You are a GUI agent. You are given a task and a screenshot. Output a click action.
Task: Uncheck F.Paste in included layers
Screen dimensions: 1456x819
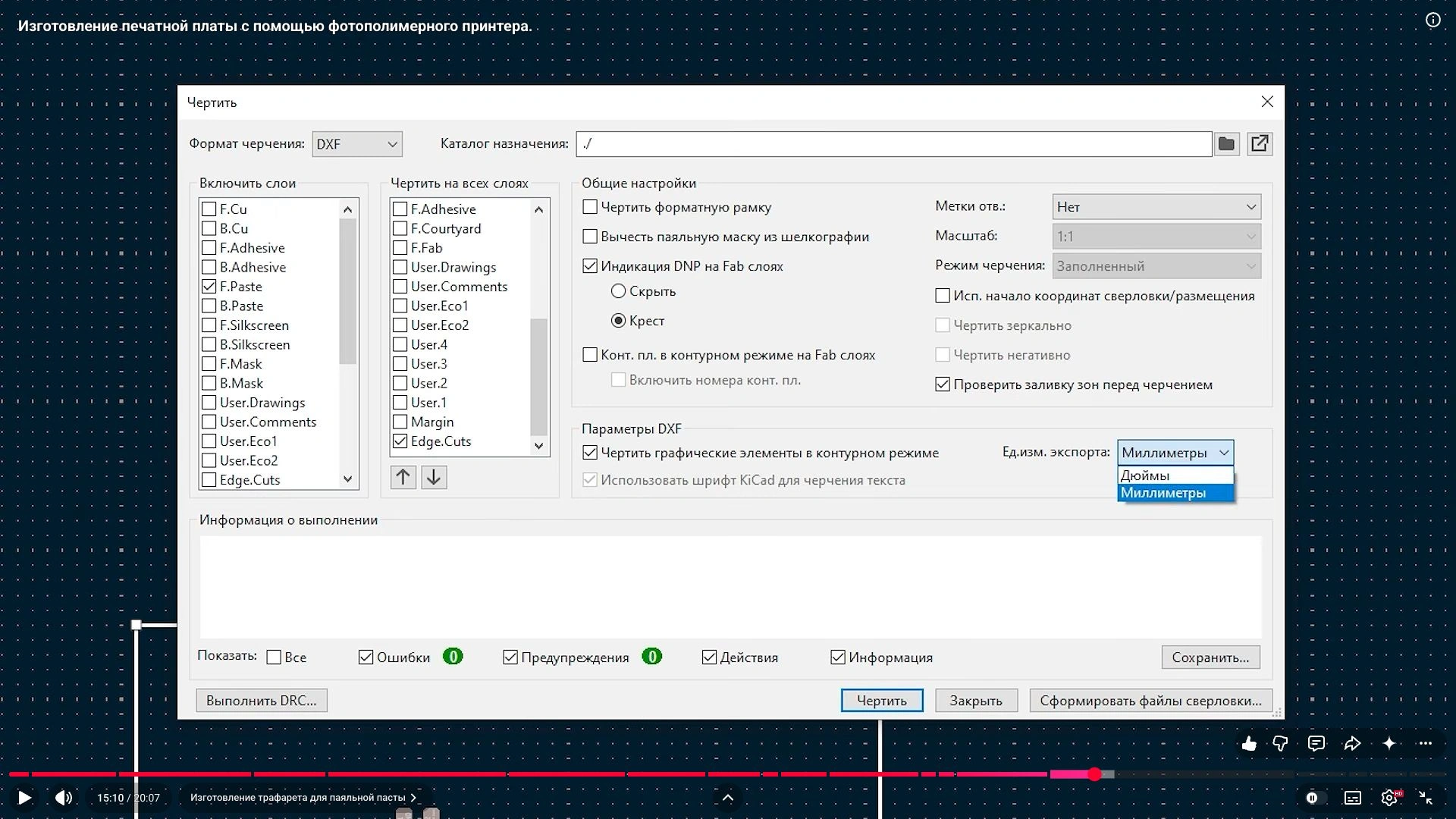click(209, 287)
